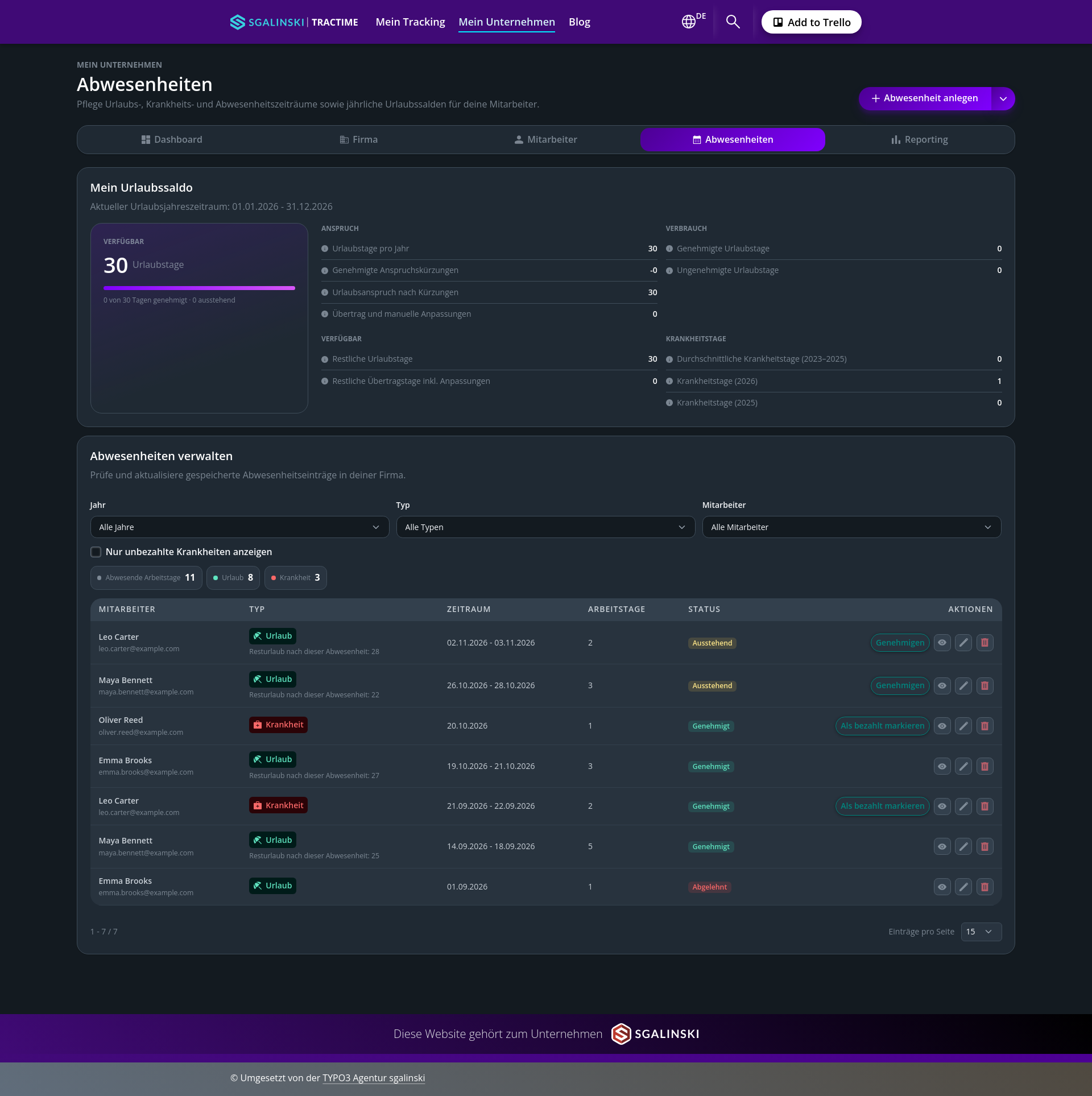Change Einträge pro Seite dropdown

tap(981, 932)
